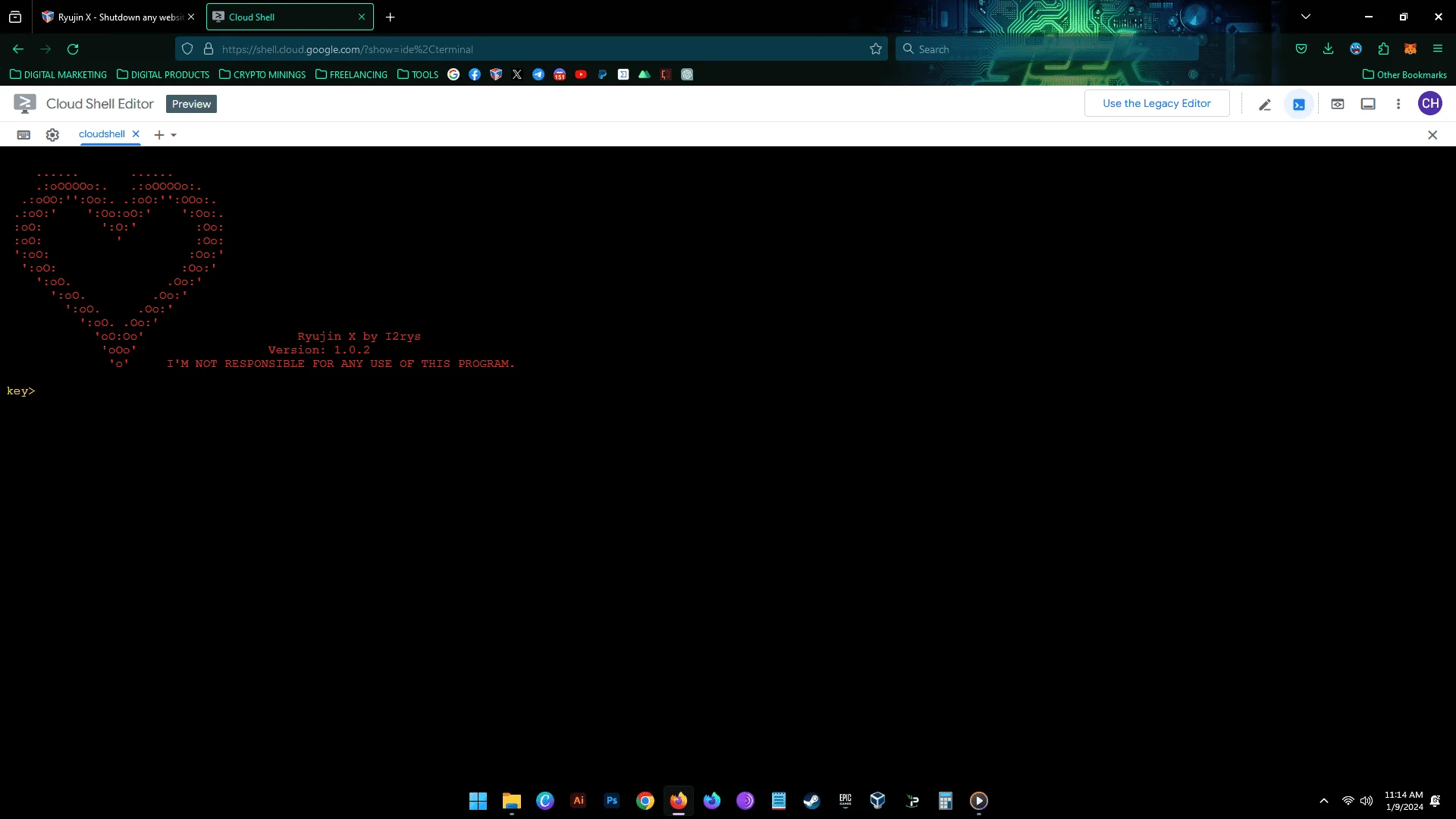Click the 'Version: 1.0.2' text
Viewport: 1456px width, 819px height.
pyautogui.click(x=319, y=350)
